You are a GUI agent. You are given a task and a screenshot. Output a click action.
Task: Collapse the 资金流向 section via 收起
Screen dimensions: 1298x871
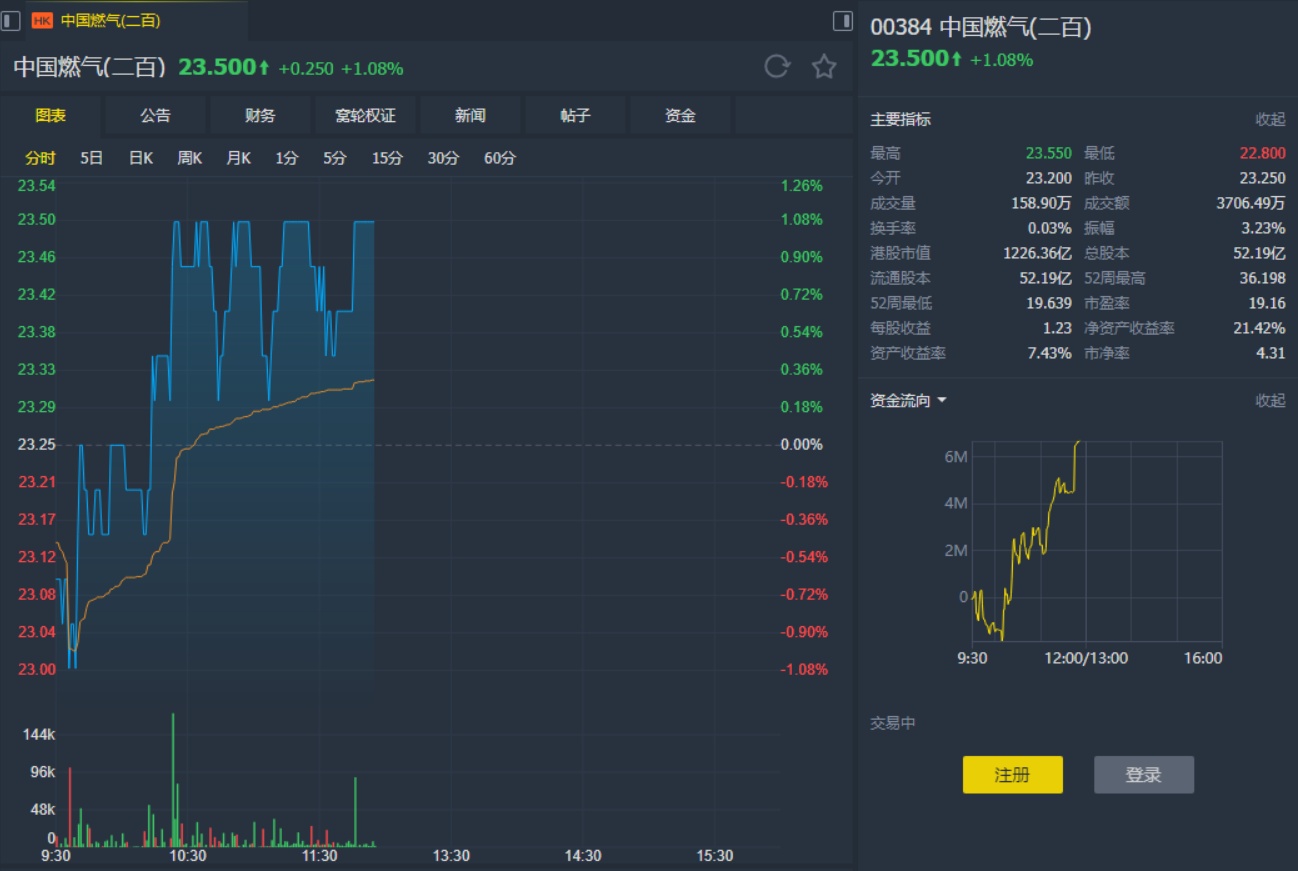1271,401
